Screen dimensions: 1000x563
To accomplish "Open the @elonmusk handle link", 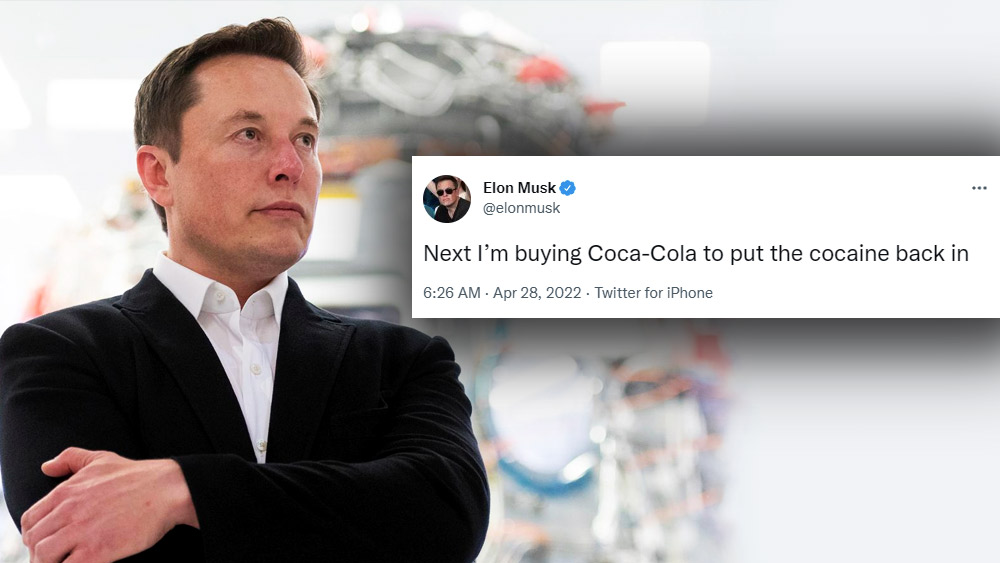I will coord(521,208).
